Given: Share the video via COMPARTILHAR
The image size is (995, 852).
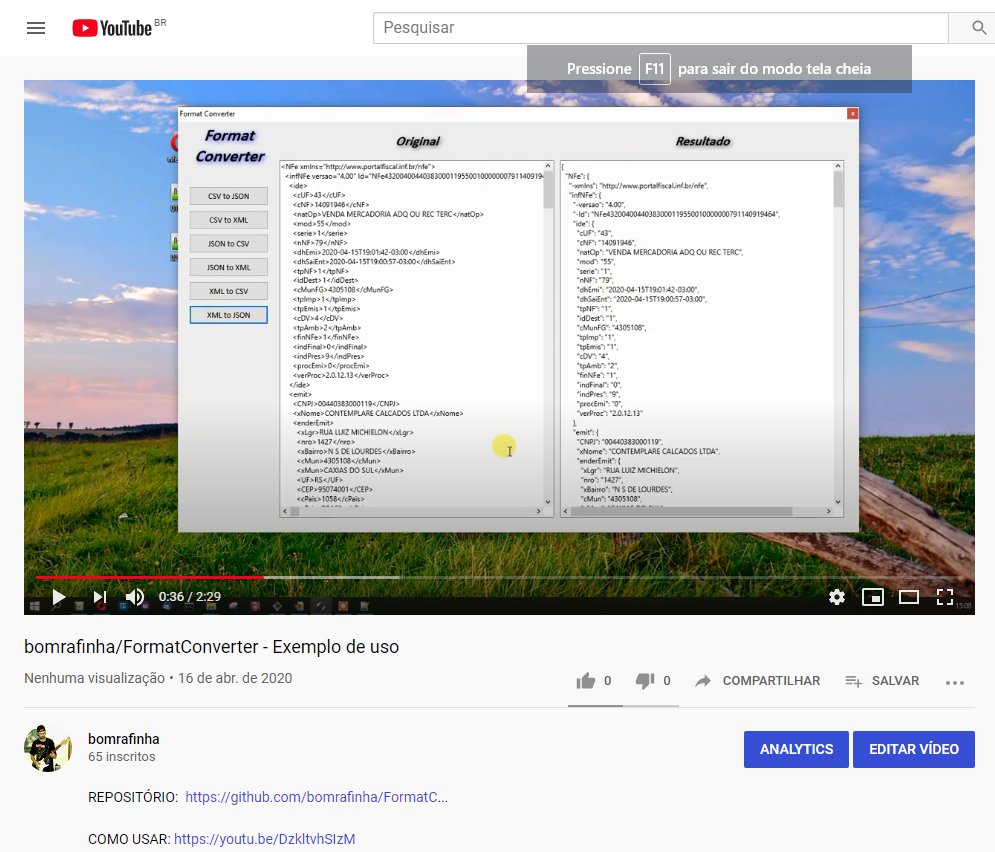Looking at the screenshot, I should tap(757, 681).
